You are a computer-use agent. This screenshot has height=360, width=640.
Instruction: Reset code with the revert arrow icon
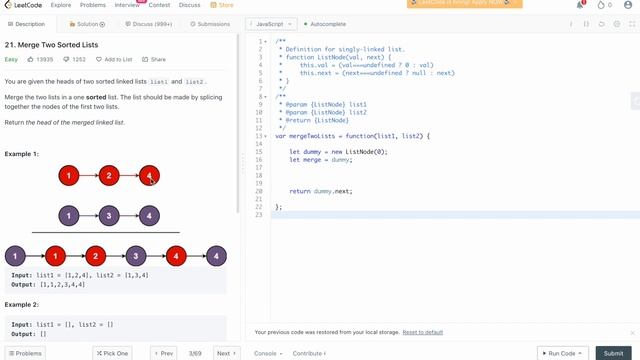[x=602, y=24]
